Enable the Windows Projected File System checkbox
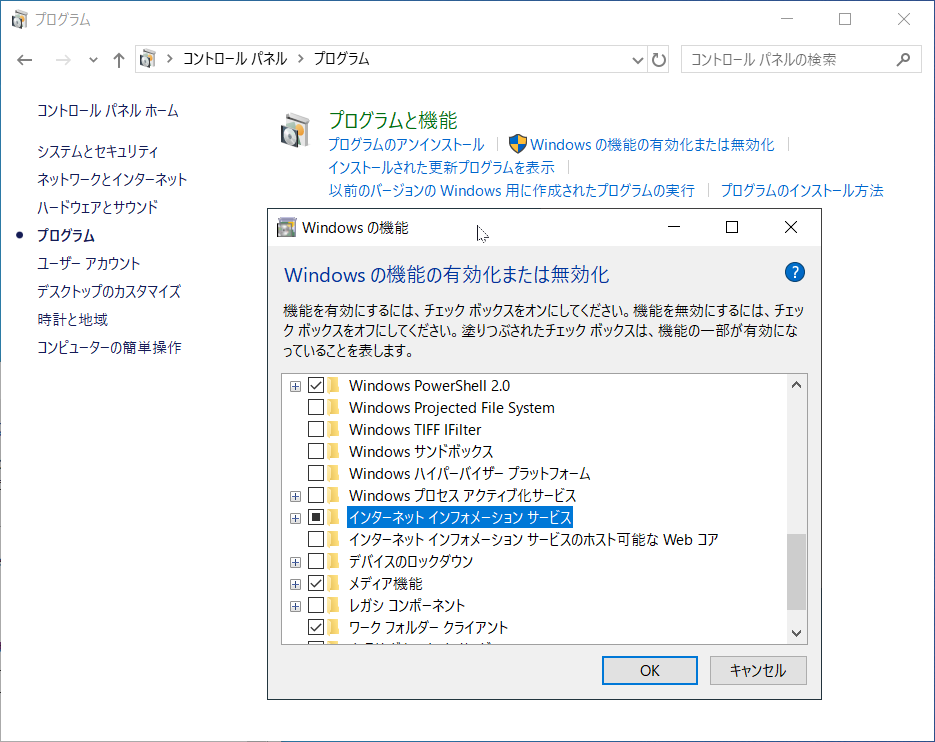The width and height of the screenshot is (935, 742). click(315, 406)
